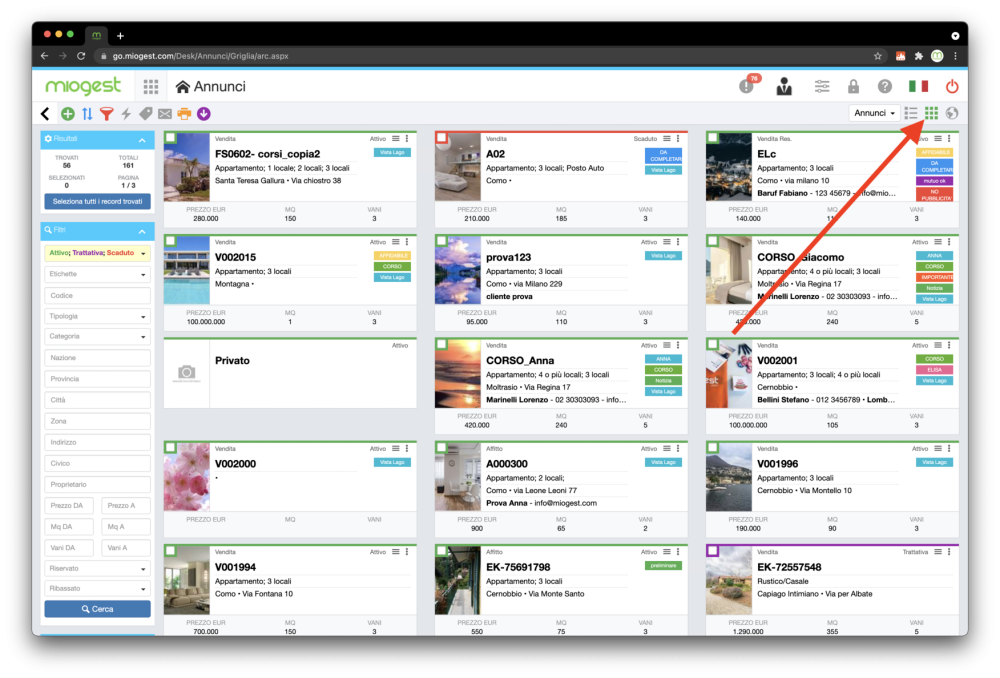Open status filter Attivo; Trattativa; Scaduto
Viewport: 1000px width, 678px height.
point(98,253)
